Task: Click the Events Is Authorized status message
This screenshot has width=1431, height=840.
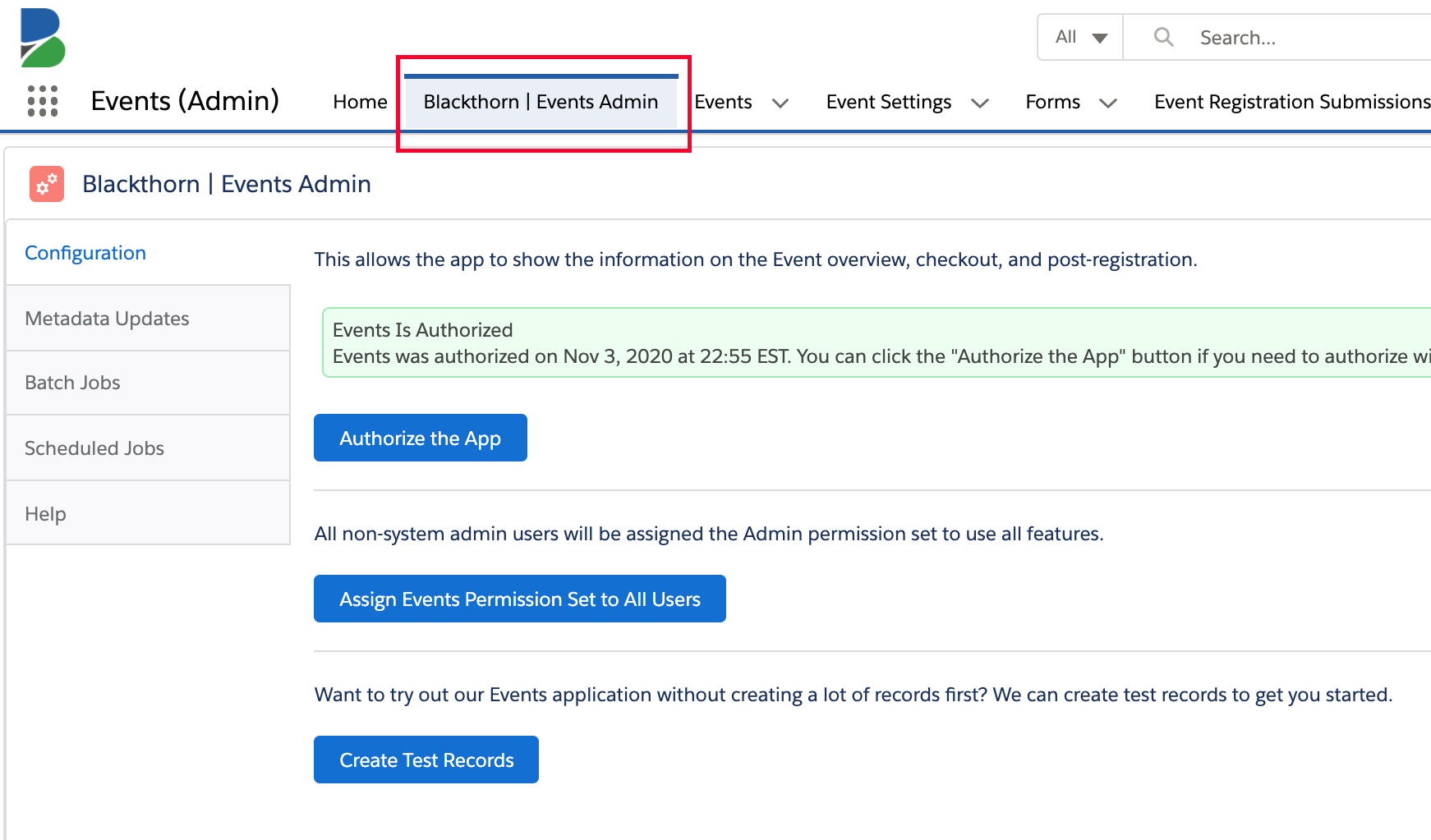Action: point(877,342)
